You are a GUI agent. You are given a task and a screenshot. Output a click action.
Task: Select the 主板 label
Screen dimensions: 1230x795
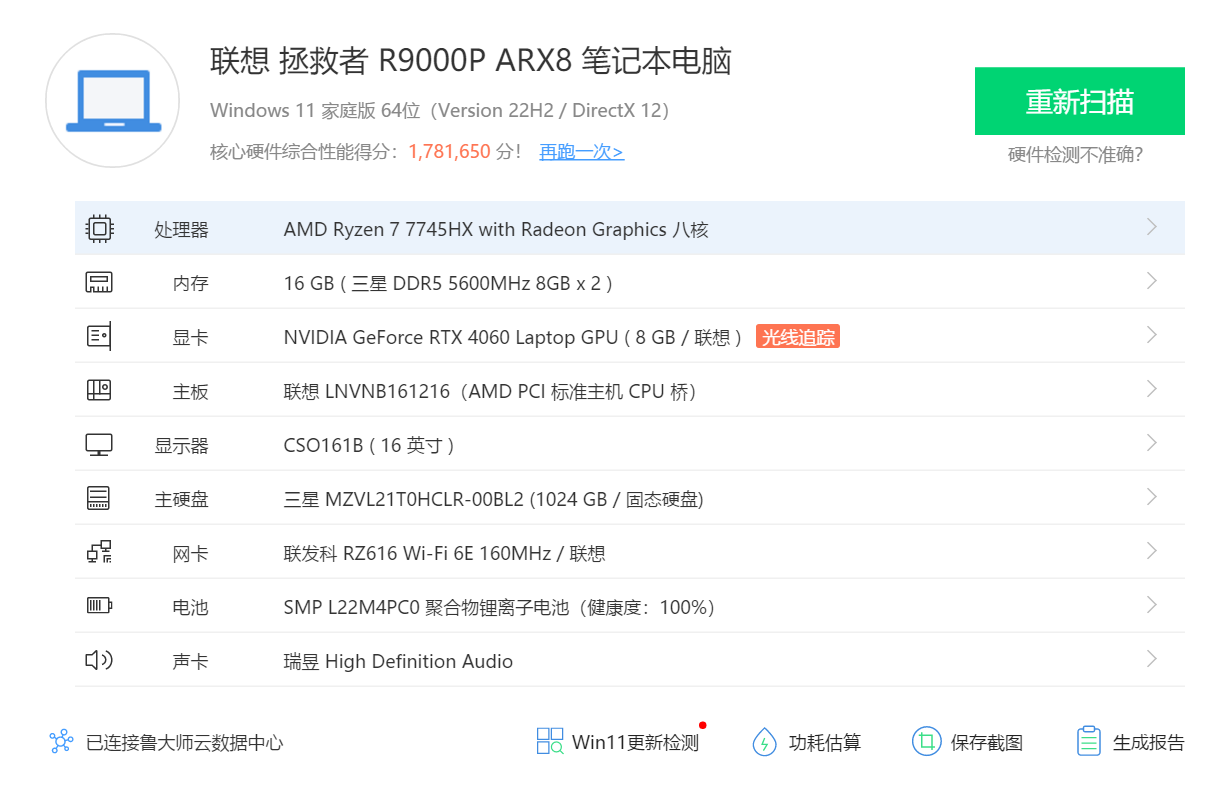click(x=190, y=392)
